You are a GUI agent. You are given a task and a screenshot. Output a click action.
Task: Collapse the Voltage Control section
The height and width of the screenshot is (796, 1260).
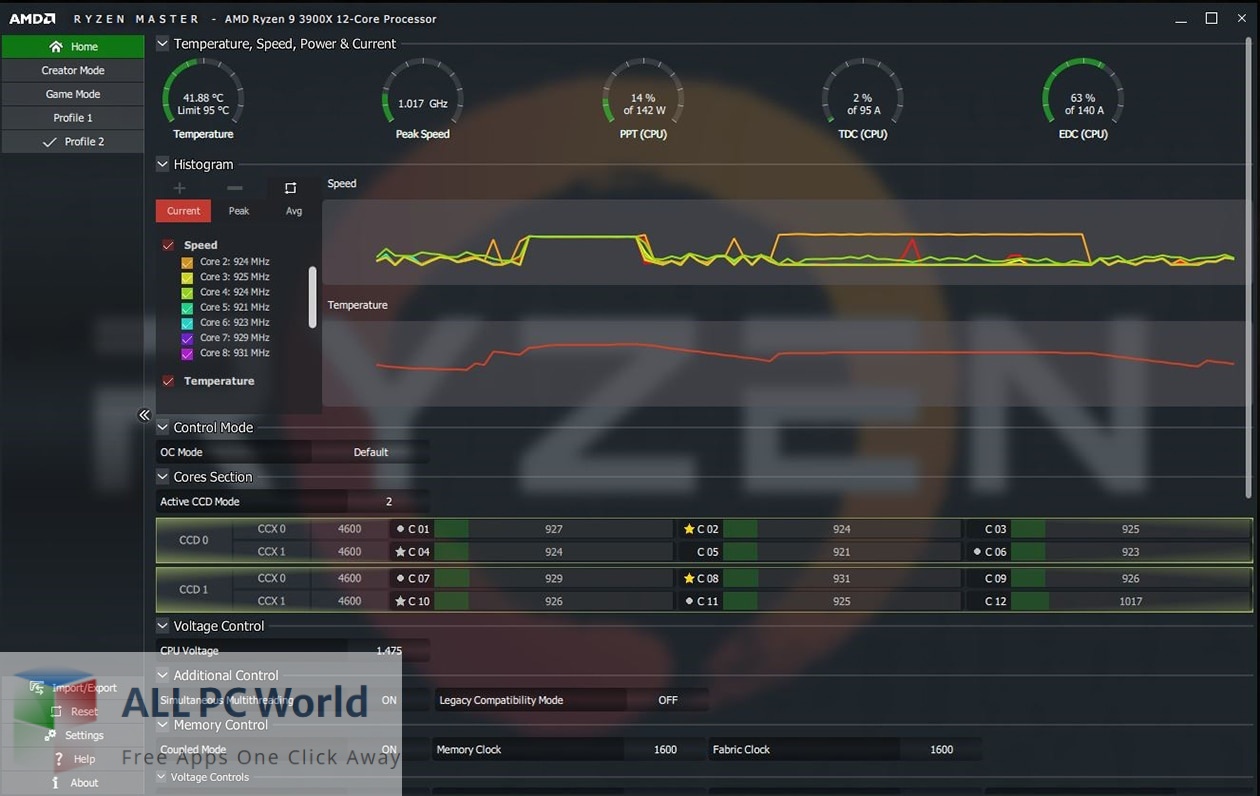pos(163,626)
